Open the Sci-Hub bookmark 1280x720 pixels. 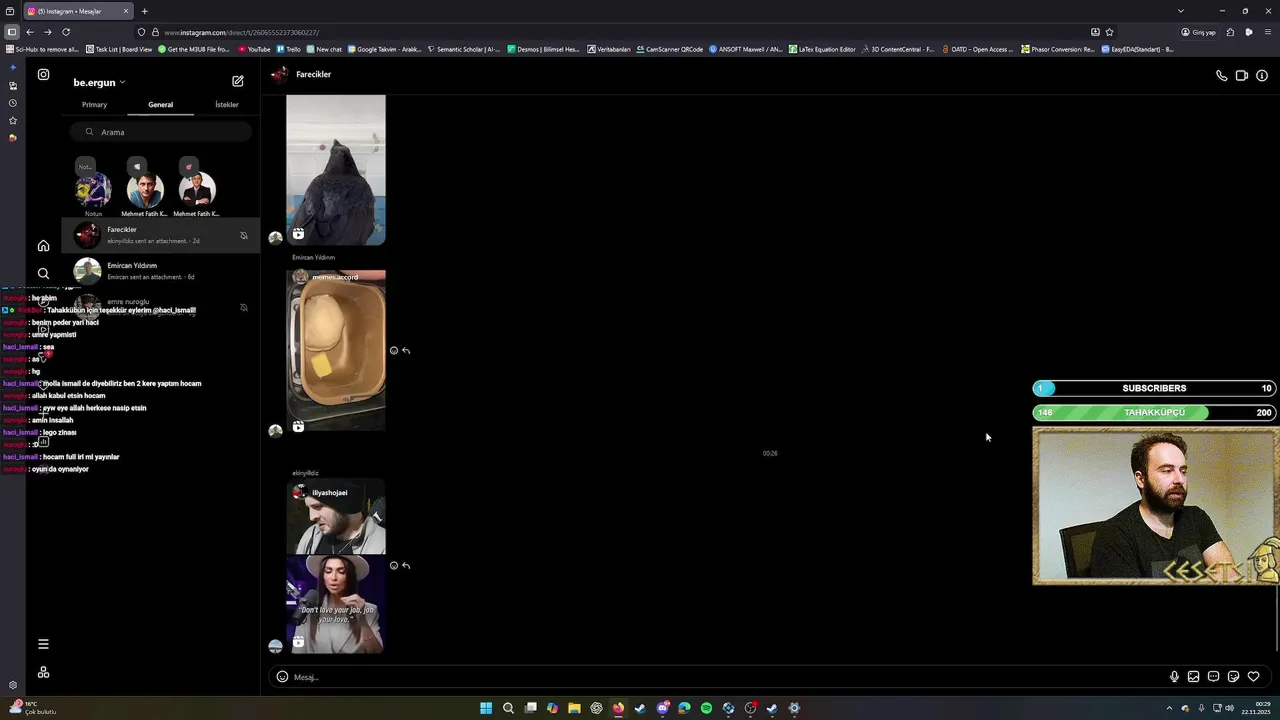pos(42,49)
